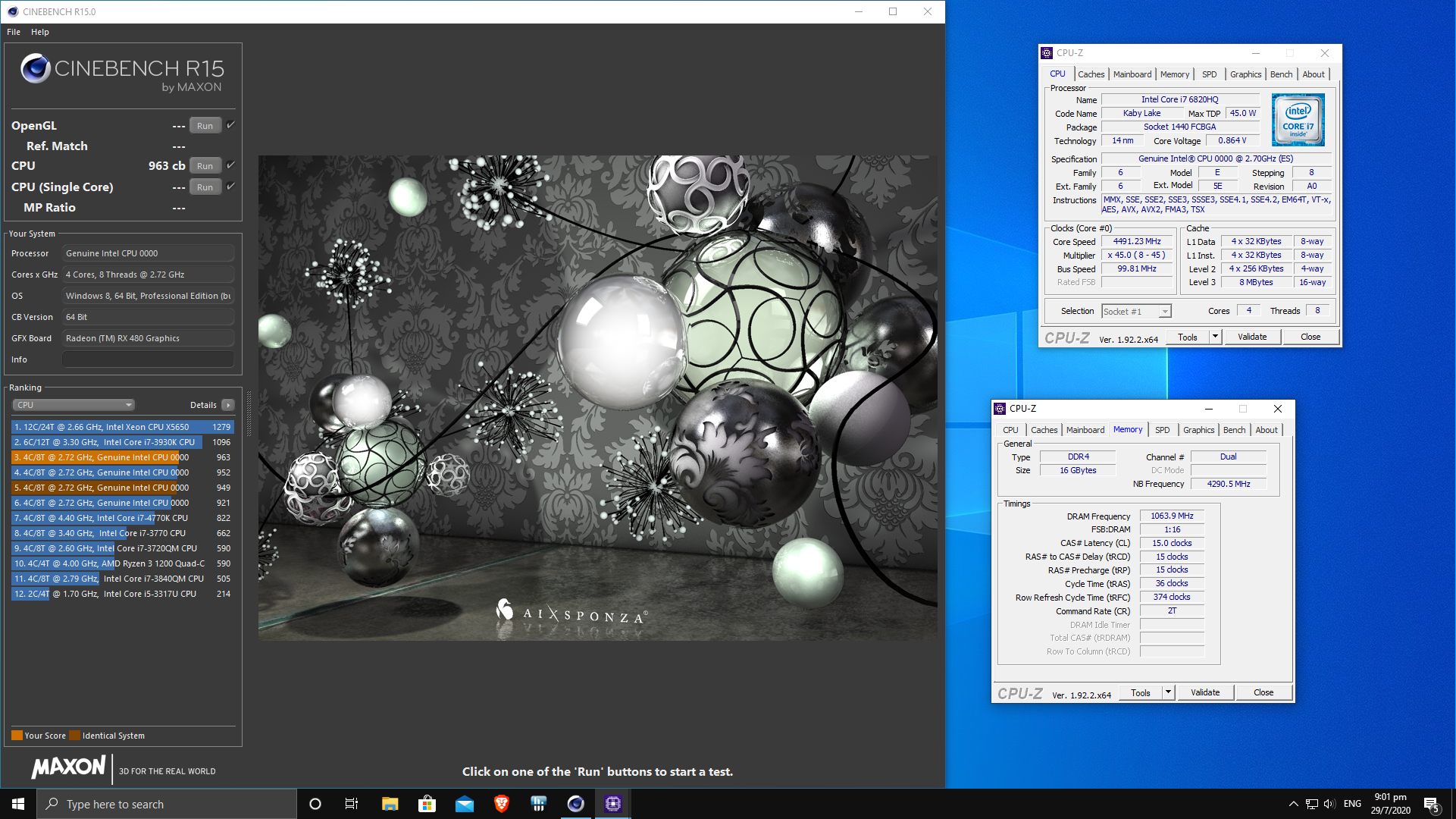
Task: Open the Windows Start menu
Action: click(18, 804)
